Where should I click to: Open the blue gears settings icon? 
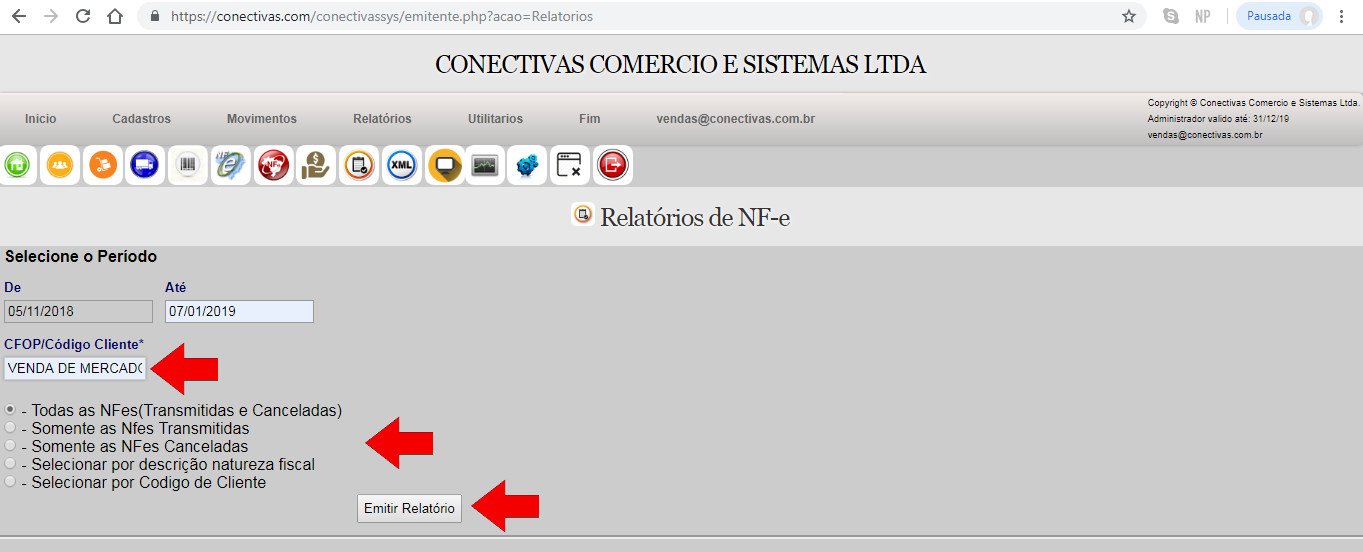(526, 165)
